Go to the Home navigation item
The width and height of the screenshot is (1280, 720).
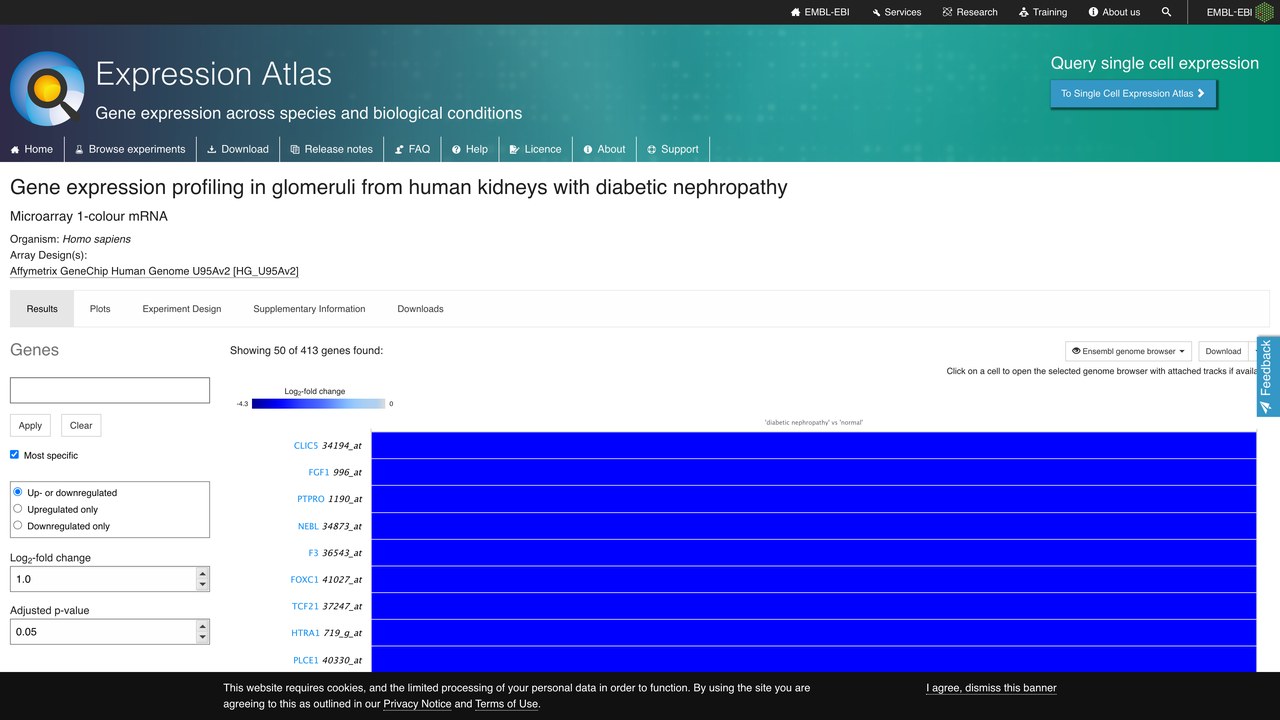[x=32, y=149]
